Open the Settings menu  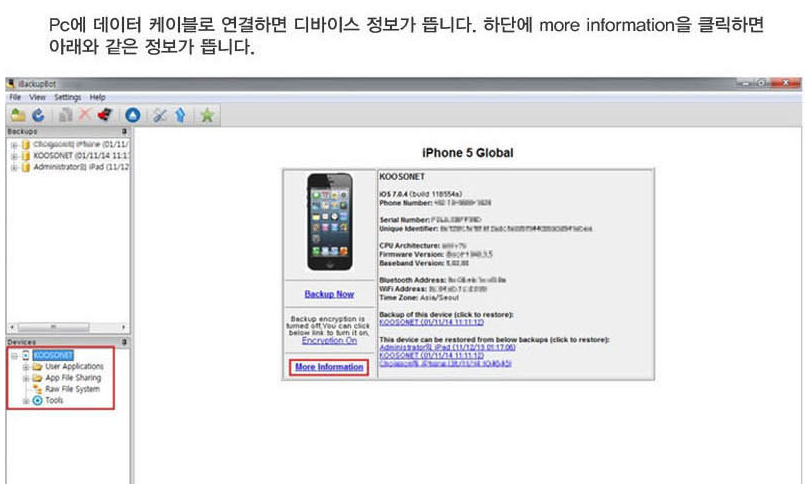tap(68, 97)
